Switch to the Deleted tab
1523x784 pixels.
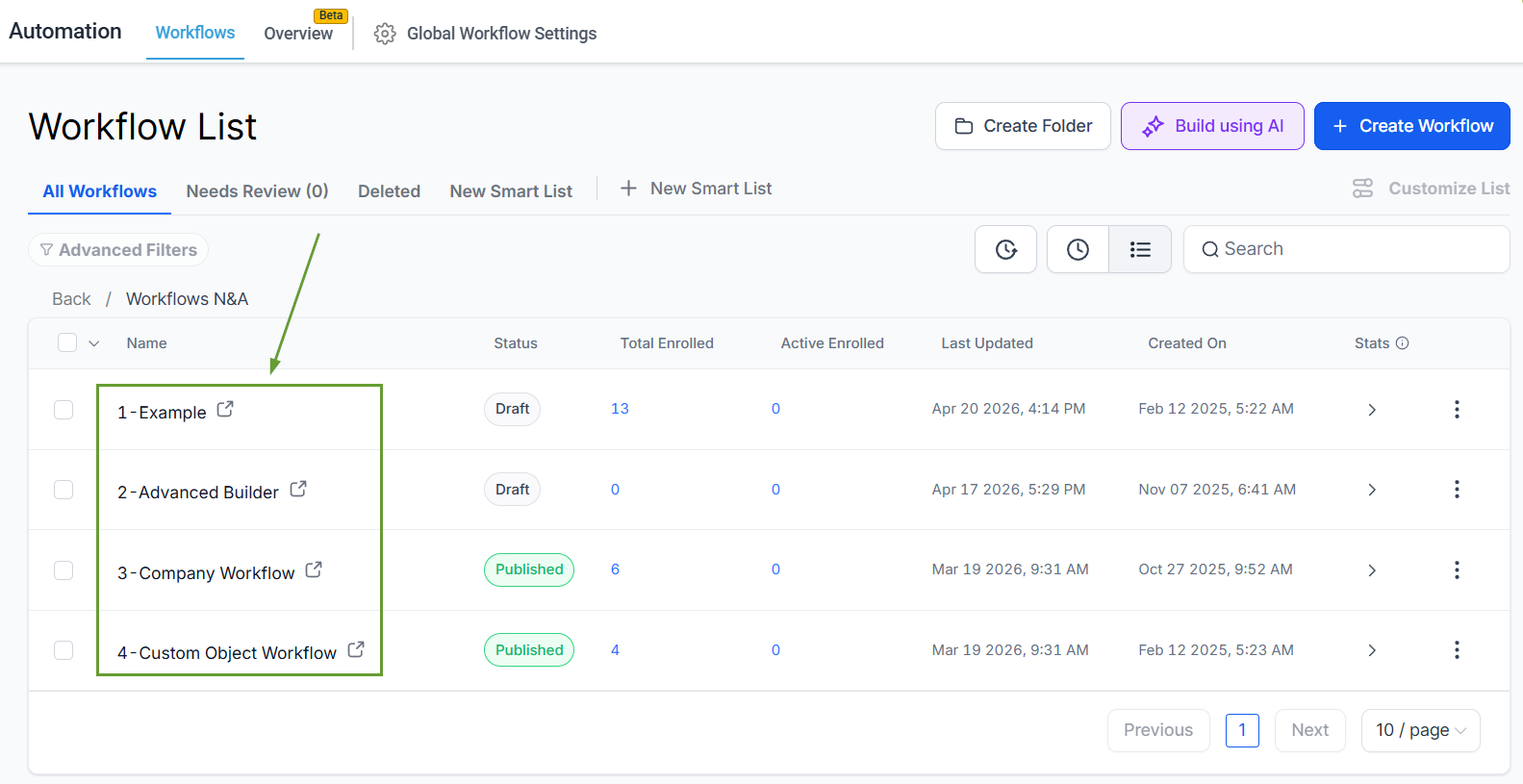(x=389, y=191)
